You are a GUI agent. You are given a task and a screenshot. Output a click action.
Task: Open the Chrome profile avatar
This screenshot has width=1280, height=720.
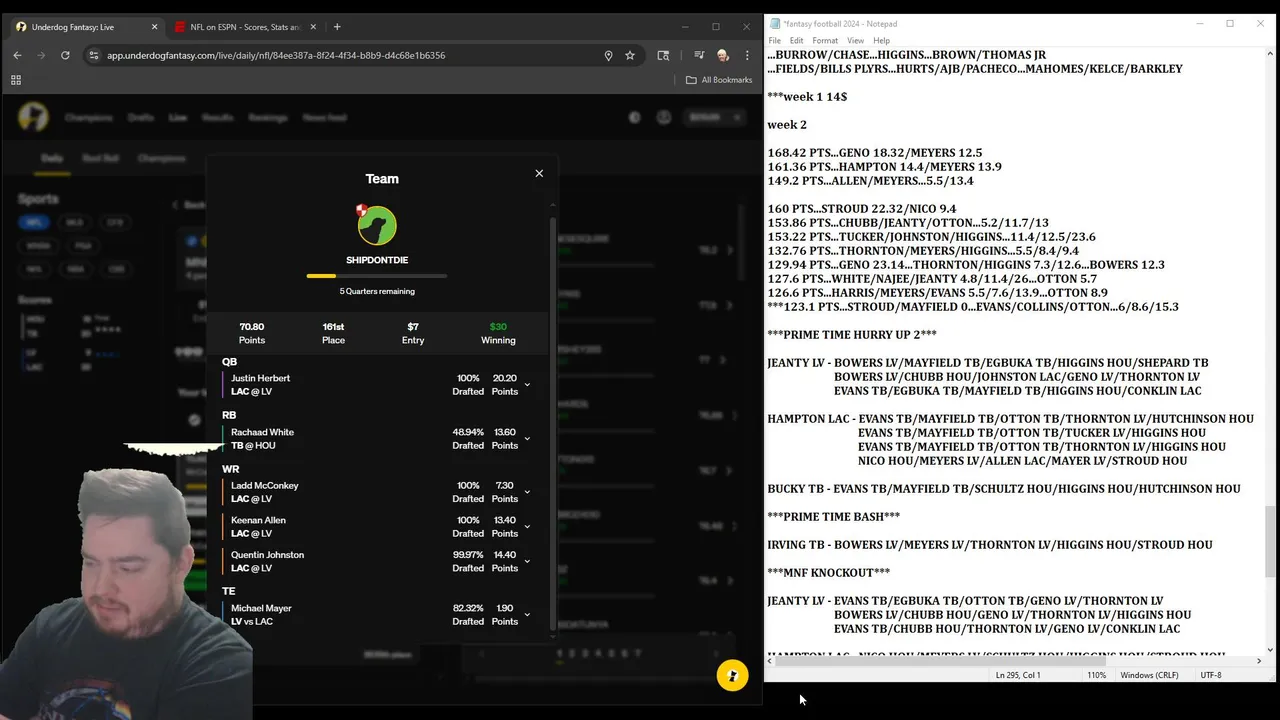723,55
